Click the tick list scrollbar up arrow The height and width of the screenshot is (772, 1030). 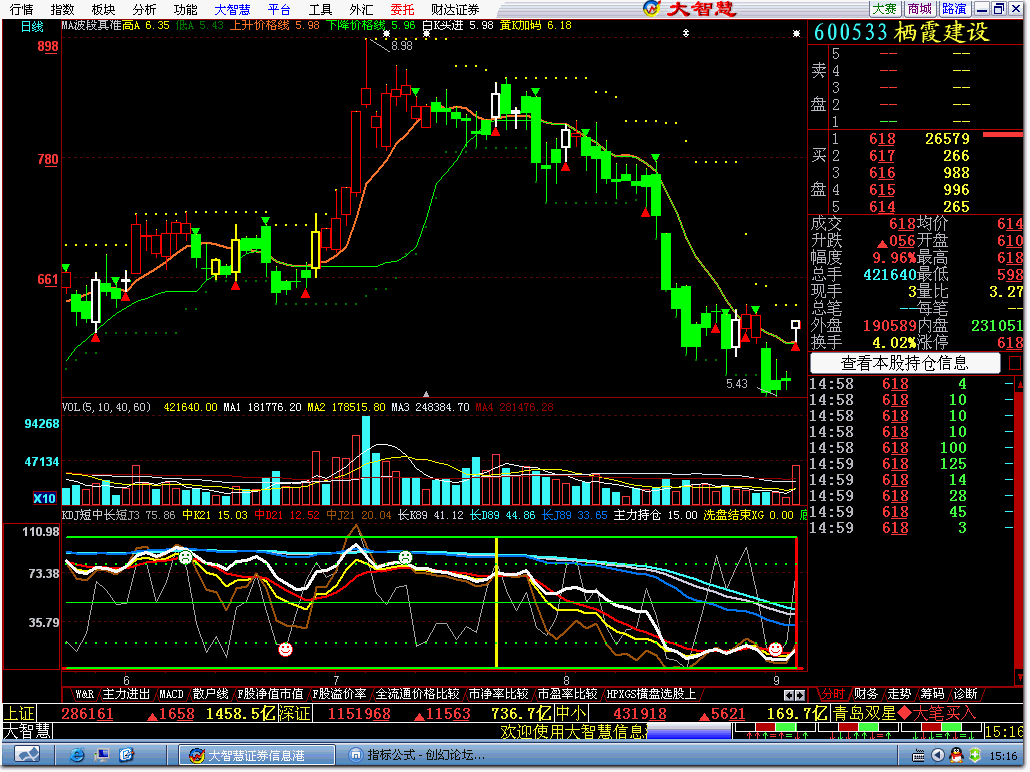coord(1020,382)
